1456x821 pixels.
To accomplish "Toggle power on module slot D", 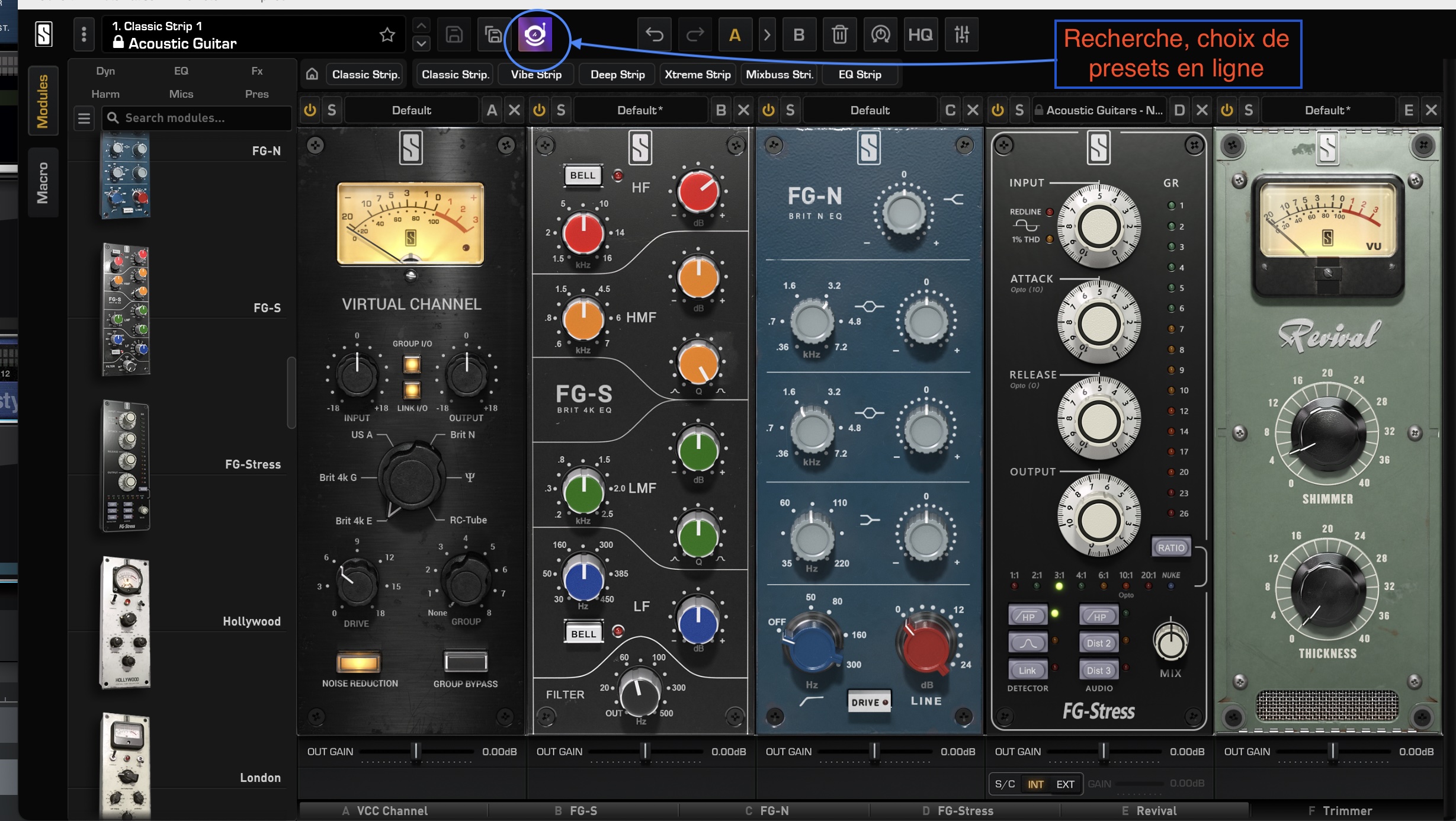I will click(998, 110).
